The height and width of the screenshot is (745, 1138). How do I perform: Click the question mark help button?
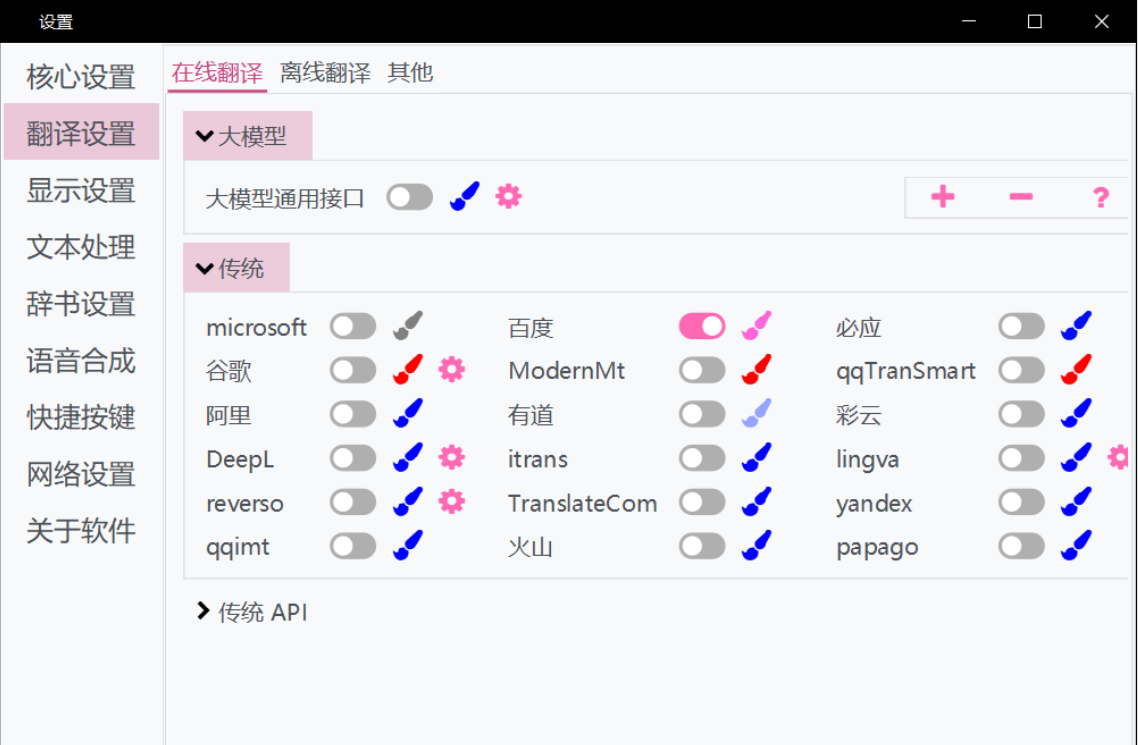coord(1100,197)
